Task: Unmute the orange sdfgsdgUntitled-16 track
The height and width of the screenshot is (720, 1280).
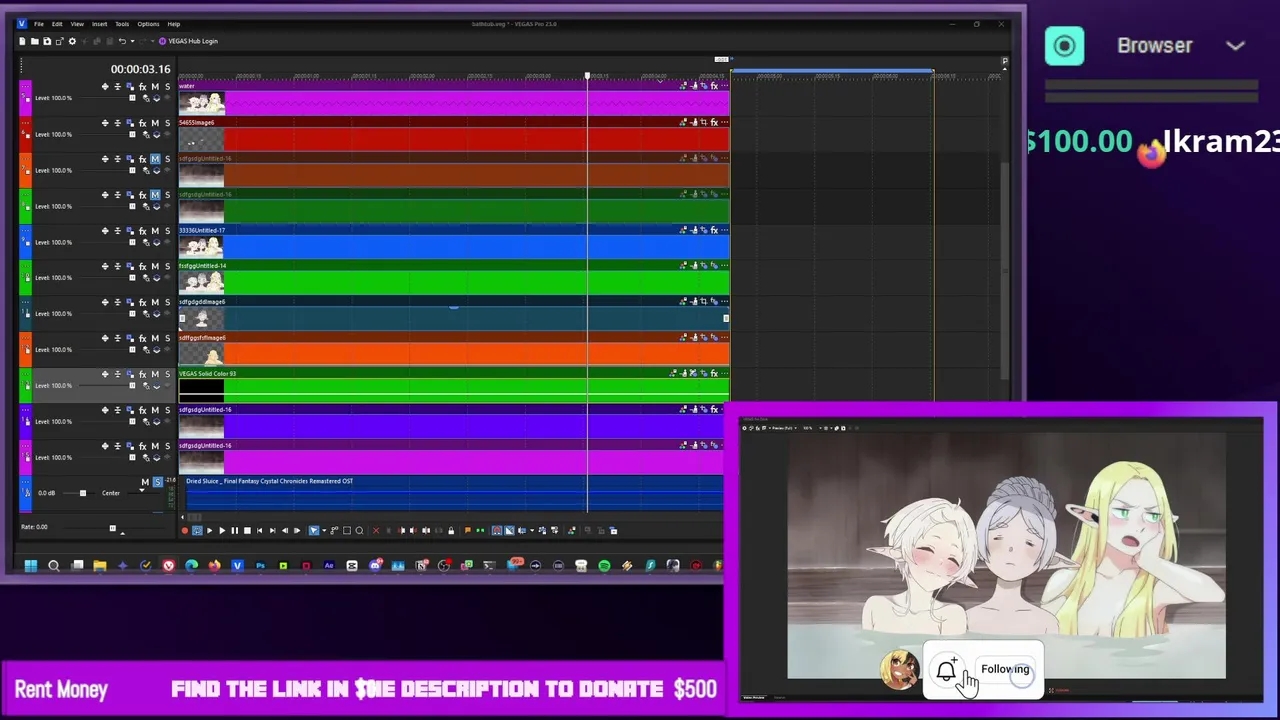Action: point(155,158)
